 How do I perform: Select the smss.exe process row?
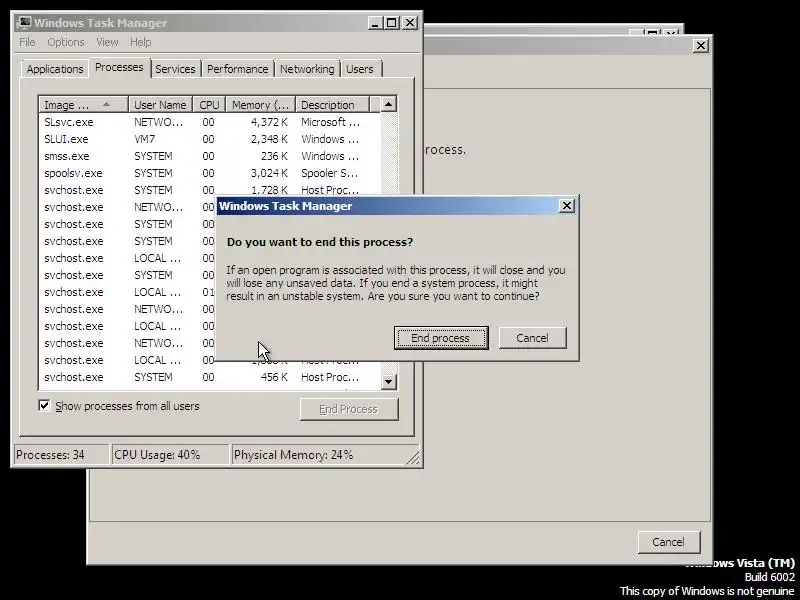tap(209, 156)
